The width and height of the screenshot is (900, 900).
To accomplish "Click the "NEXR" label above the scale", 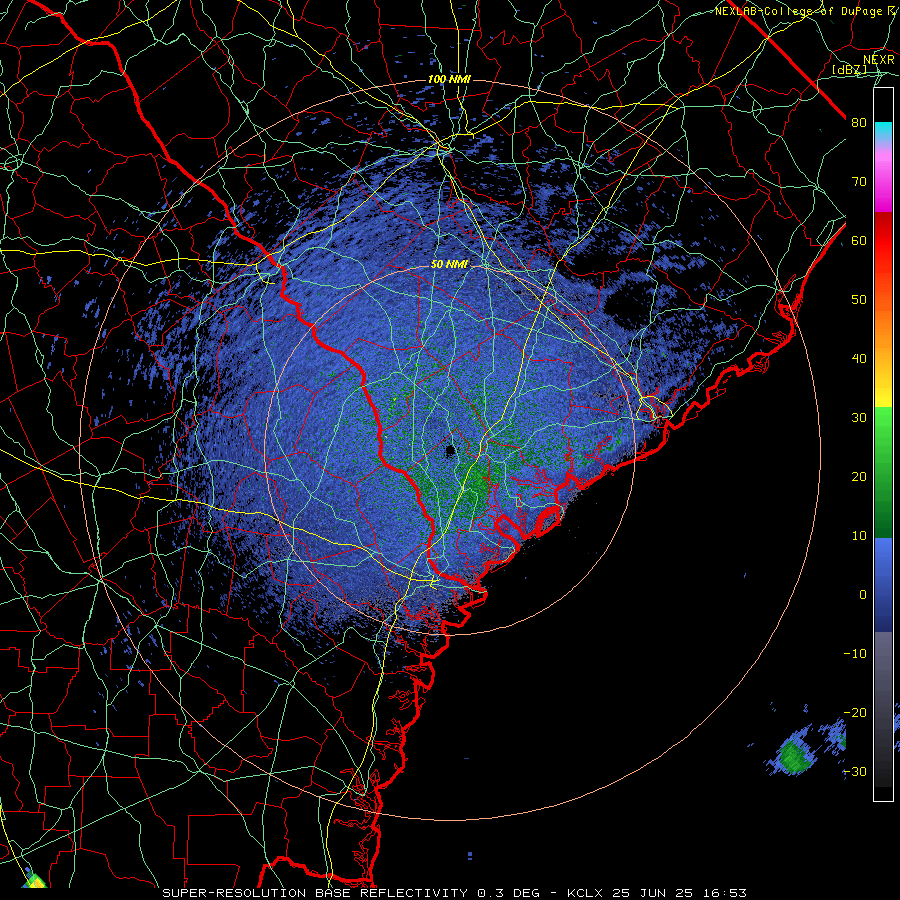I will tap(879, 59).
